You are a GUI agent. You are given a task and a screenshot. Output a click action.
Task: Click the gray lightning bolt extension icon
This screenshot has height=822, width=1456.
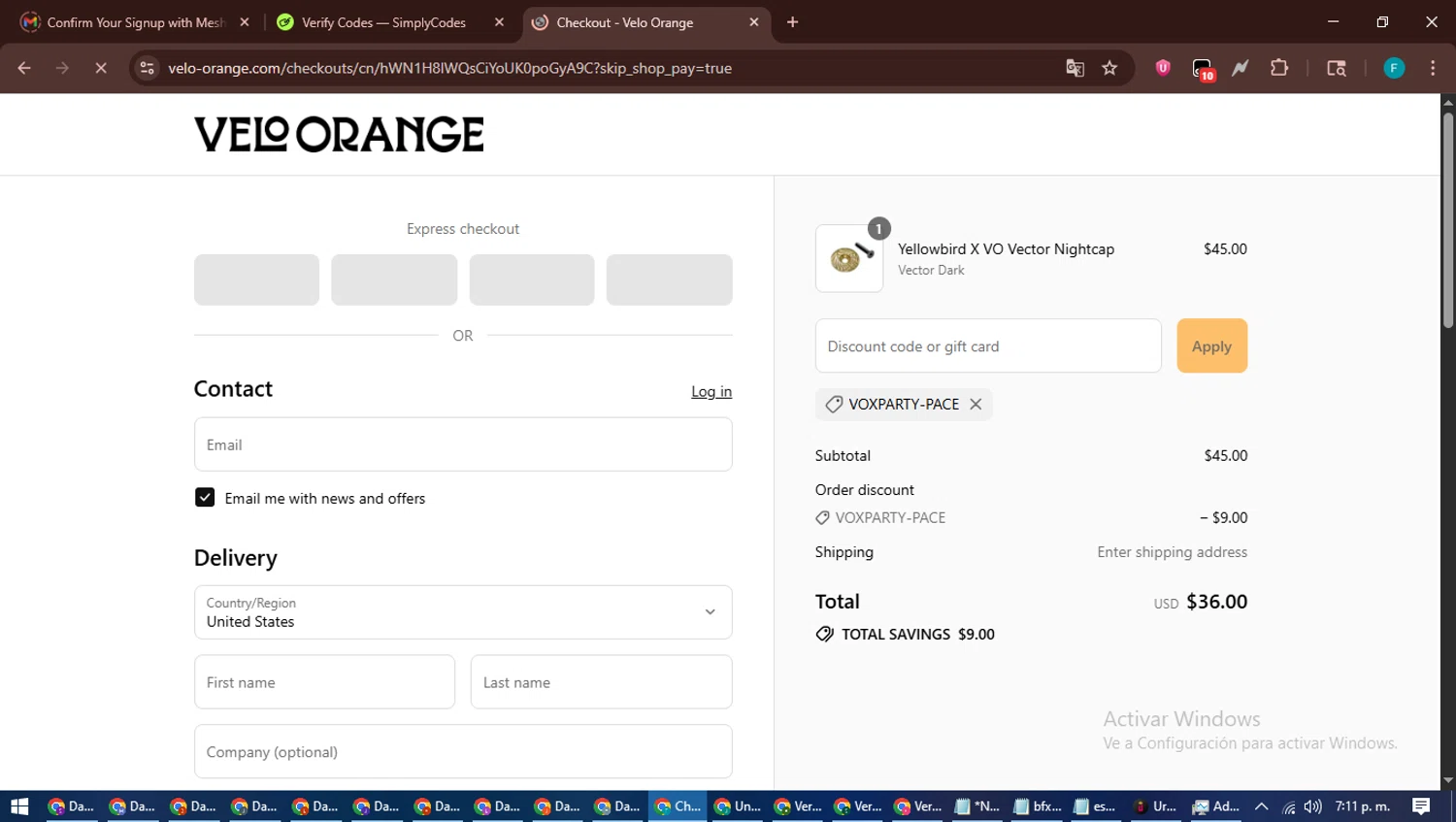click(x=1241, y=68)
